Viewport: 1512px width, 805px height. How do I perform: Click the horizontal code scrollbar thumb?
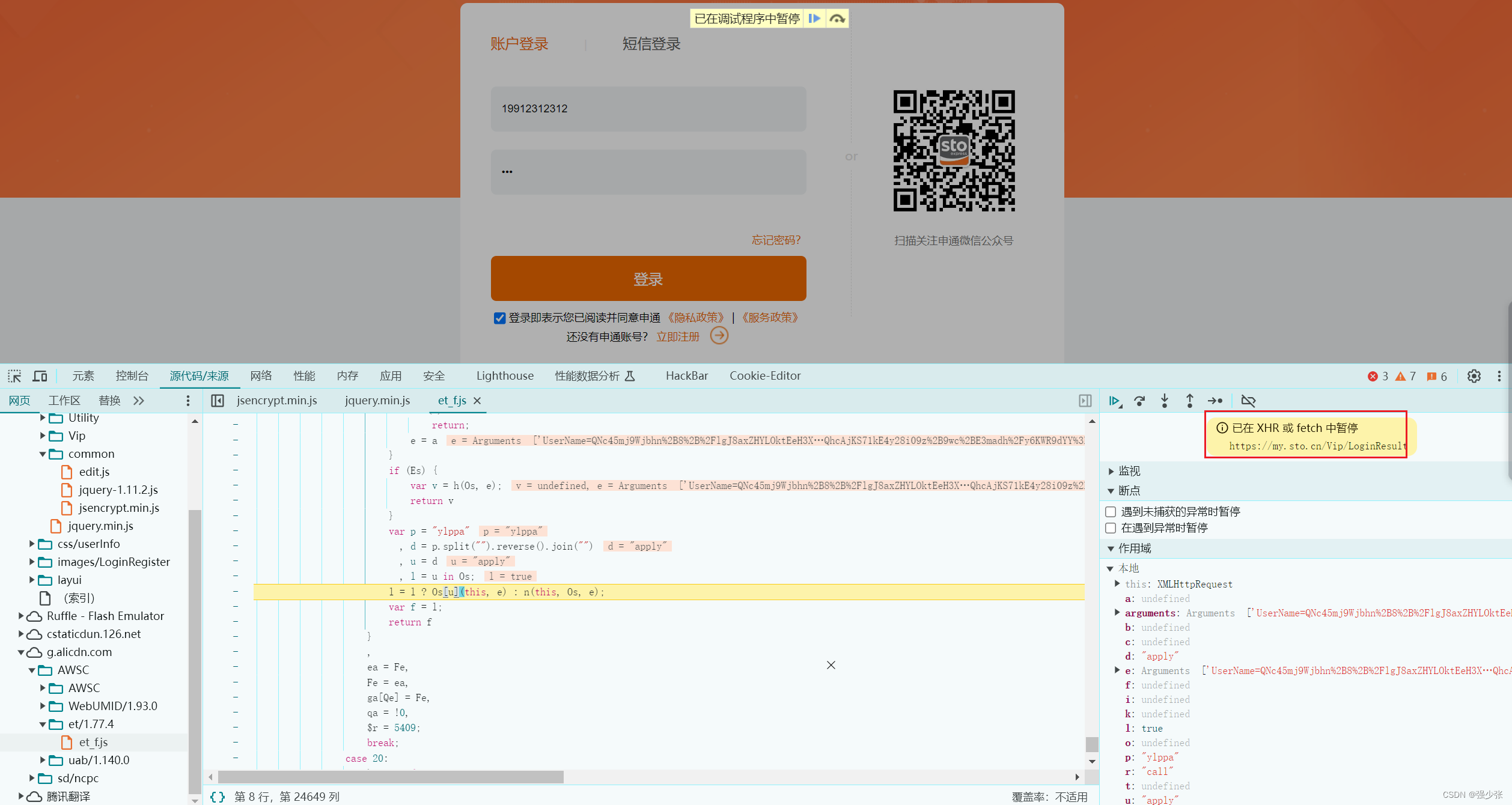point(391,777)
